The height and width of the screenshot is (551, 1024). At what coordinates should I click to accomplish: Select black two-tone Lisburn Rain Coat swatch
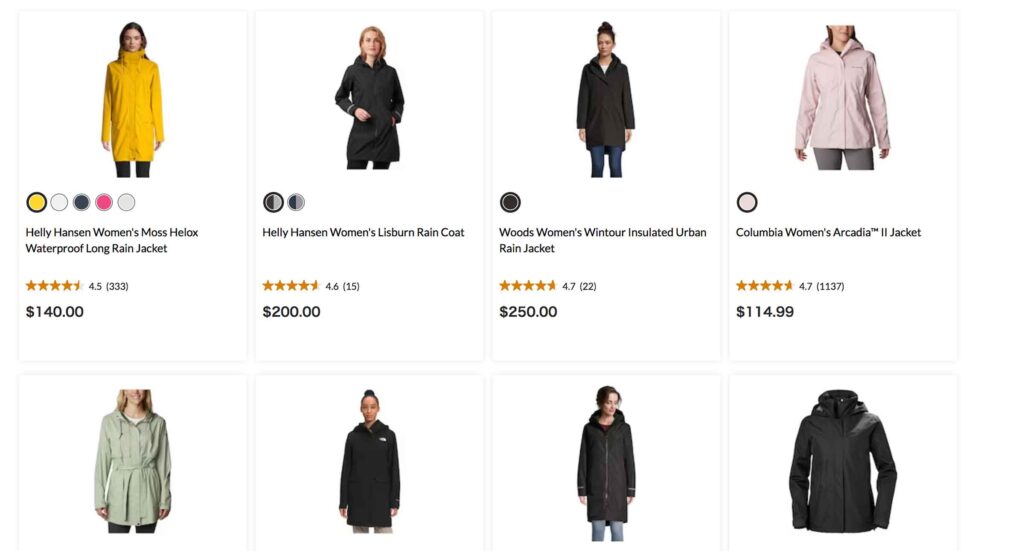[x=273, y=202]
